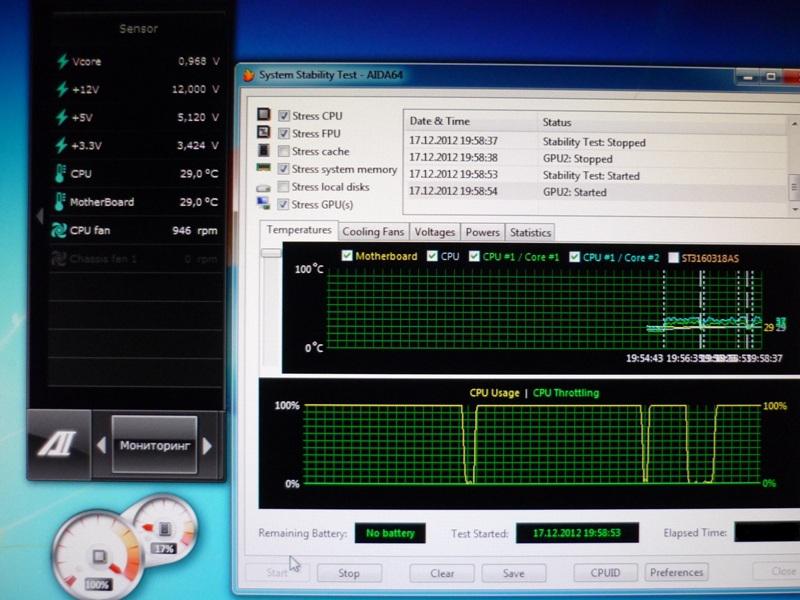
Task: Click the +12V lightning bolt icon
Action: click(62, 89)
